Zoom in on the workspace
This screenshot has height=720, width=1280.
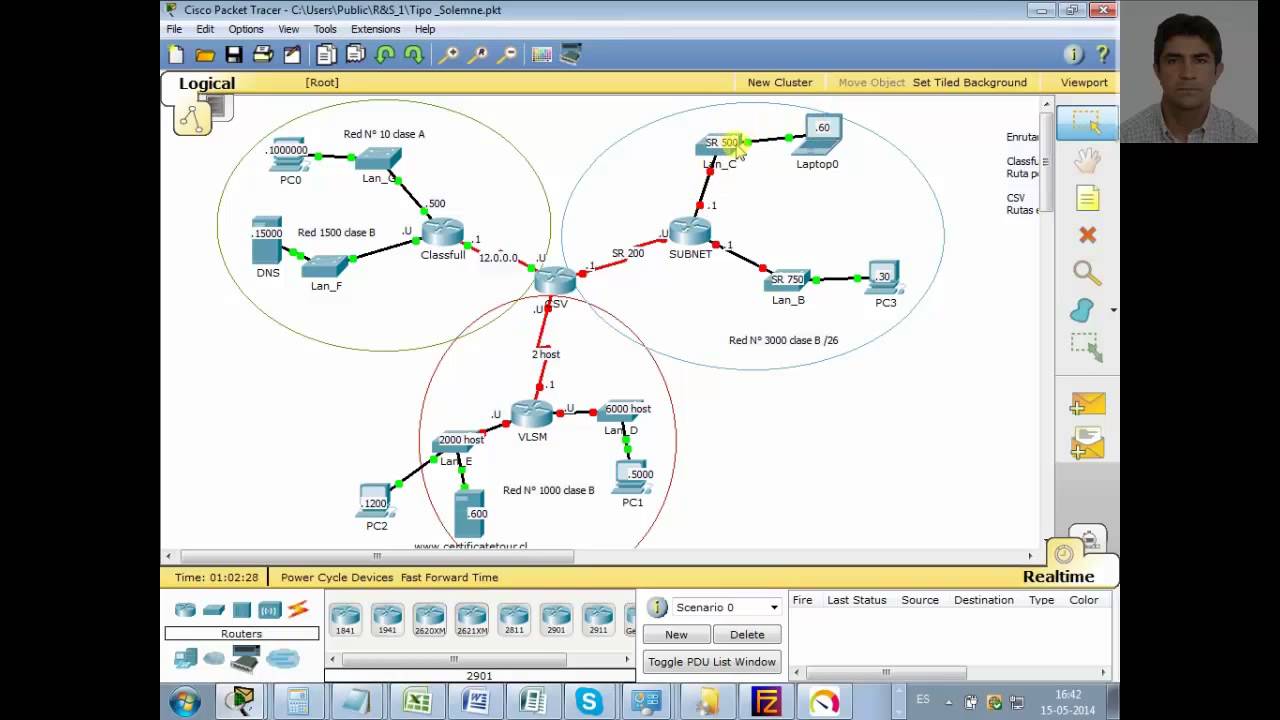449,55
